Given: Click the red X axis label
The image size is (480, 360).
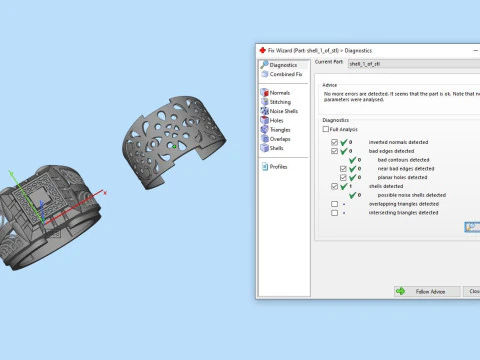Looking at the screenshot, I should (x=105, y=193).
